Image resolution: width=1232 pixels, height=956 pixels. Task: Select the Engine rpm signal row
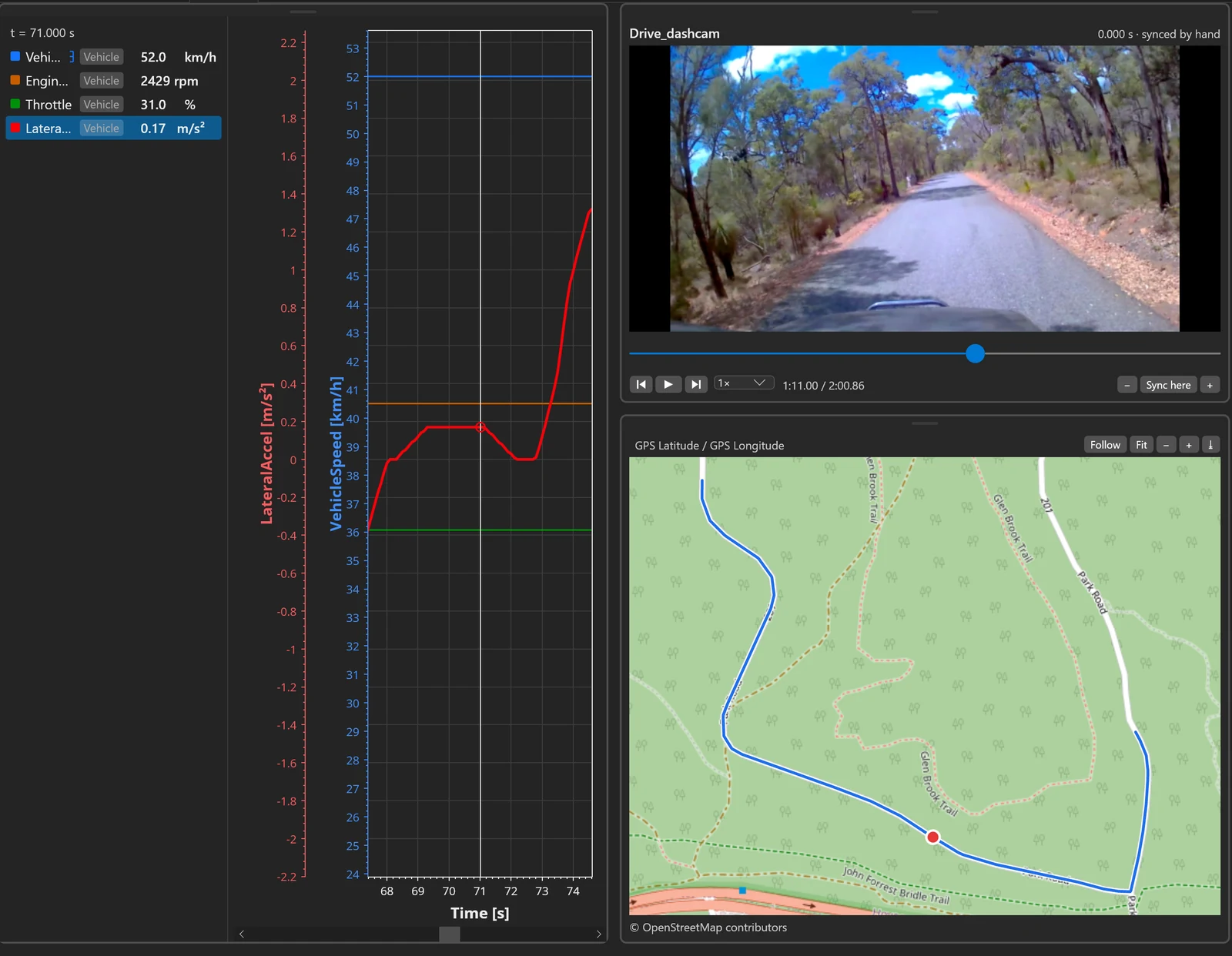click(x=113, y=81)
